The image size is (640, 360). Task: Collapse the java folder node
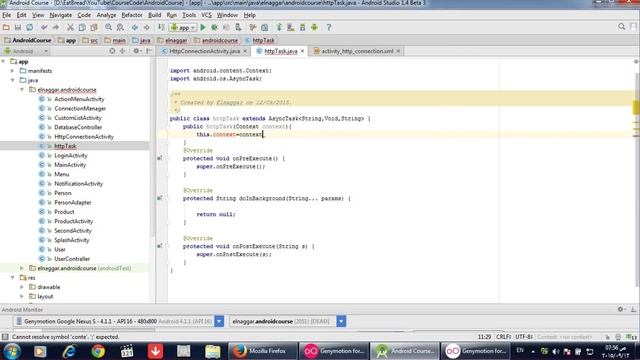[x=13, y=80]
